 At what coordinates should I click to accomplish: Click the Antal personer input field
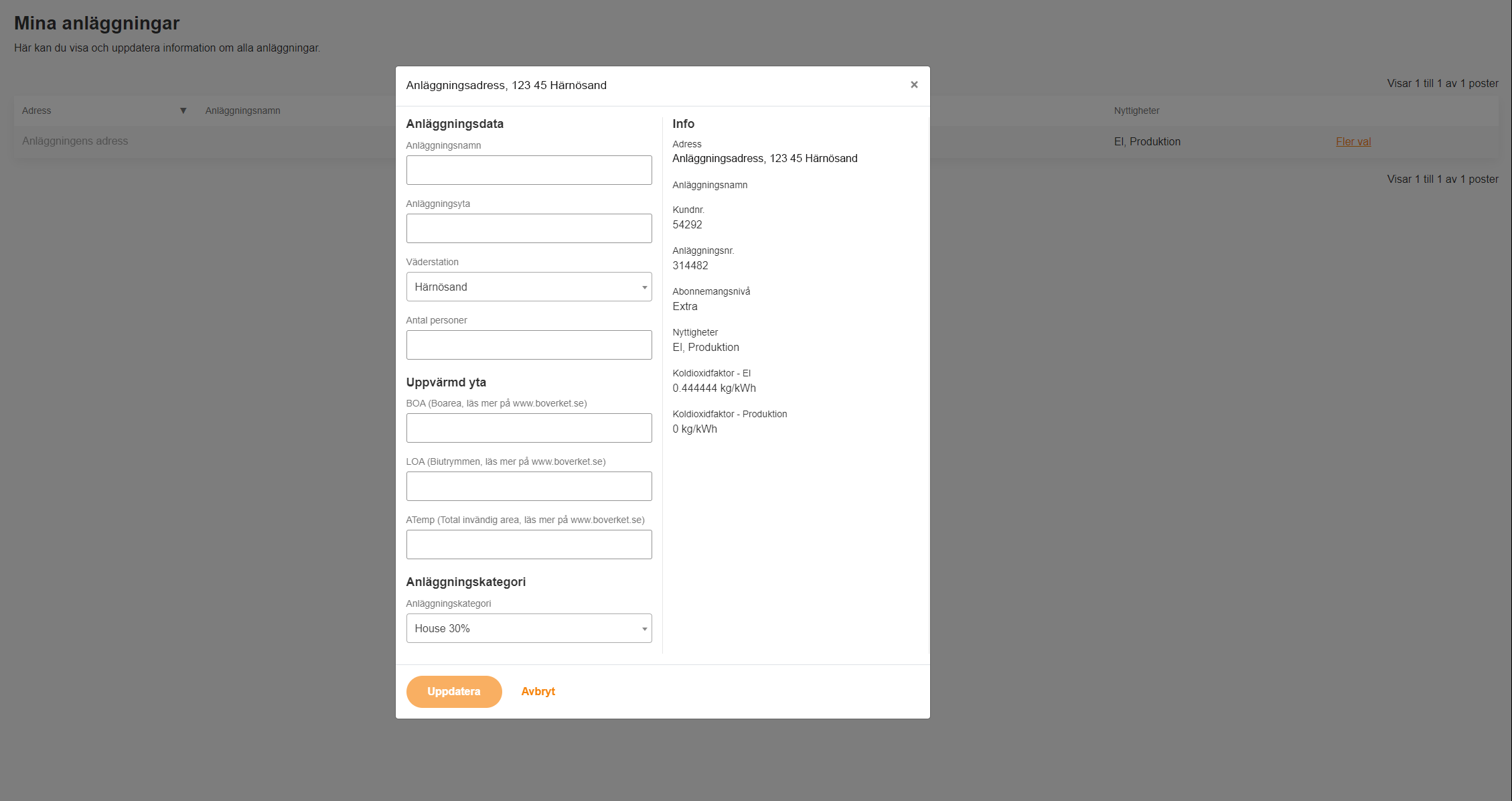click(x=528, y=345)
